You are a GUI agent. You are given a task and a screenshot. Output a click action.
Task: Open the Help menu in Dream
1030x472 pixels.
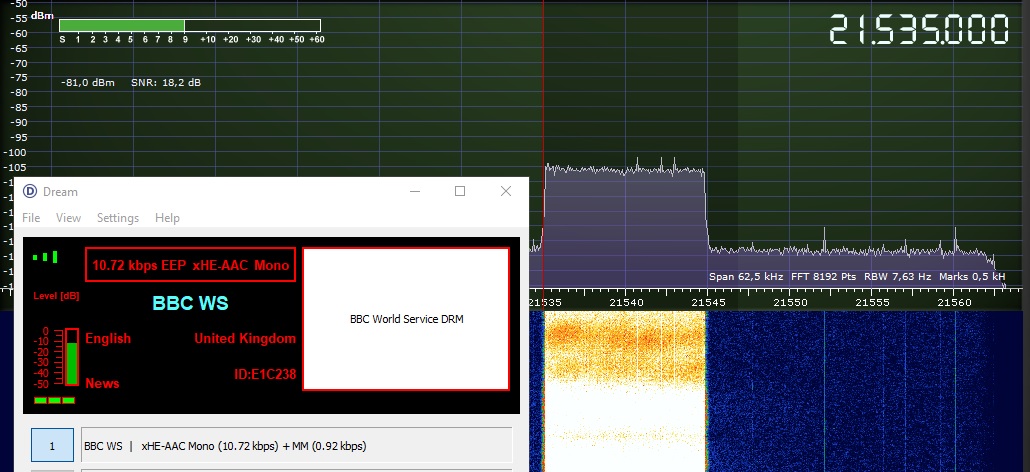coord(168,218)
